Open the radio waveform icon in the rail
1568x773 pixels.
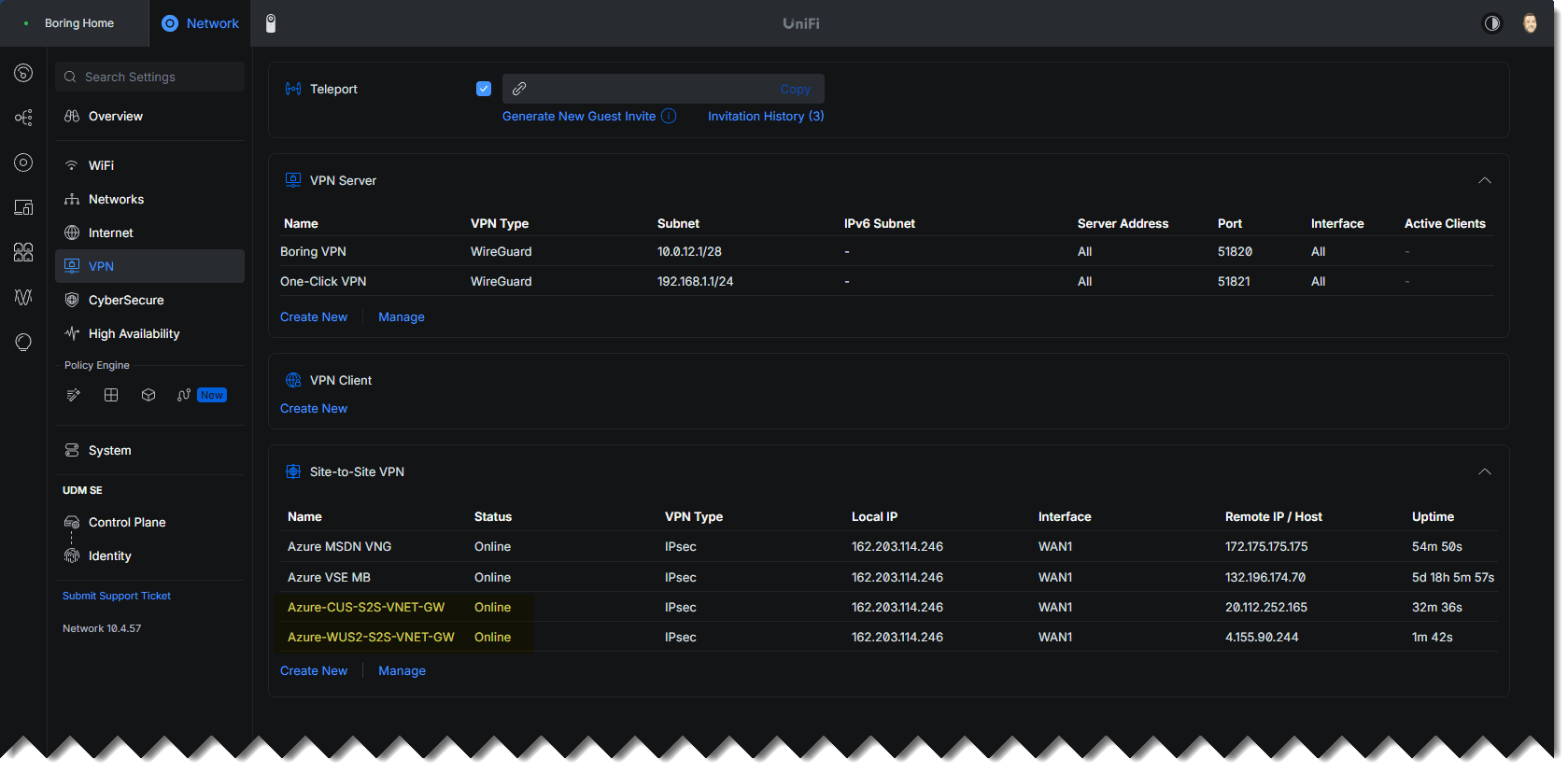(23, 297)
